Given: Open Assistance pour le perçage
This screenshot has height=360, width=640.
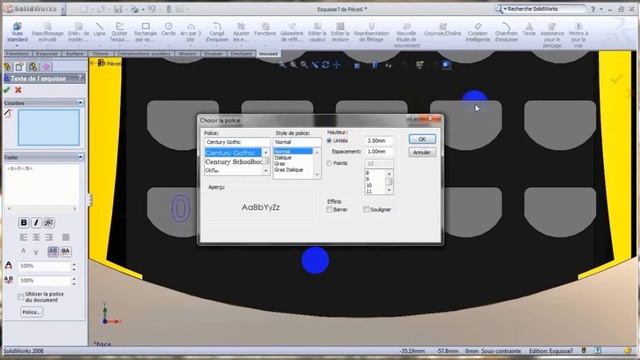Looking at the screenshot, I should coord(552,35).
